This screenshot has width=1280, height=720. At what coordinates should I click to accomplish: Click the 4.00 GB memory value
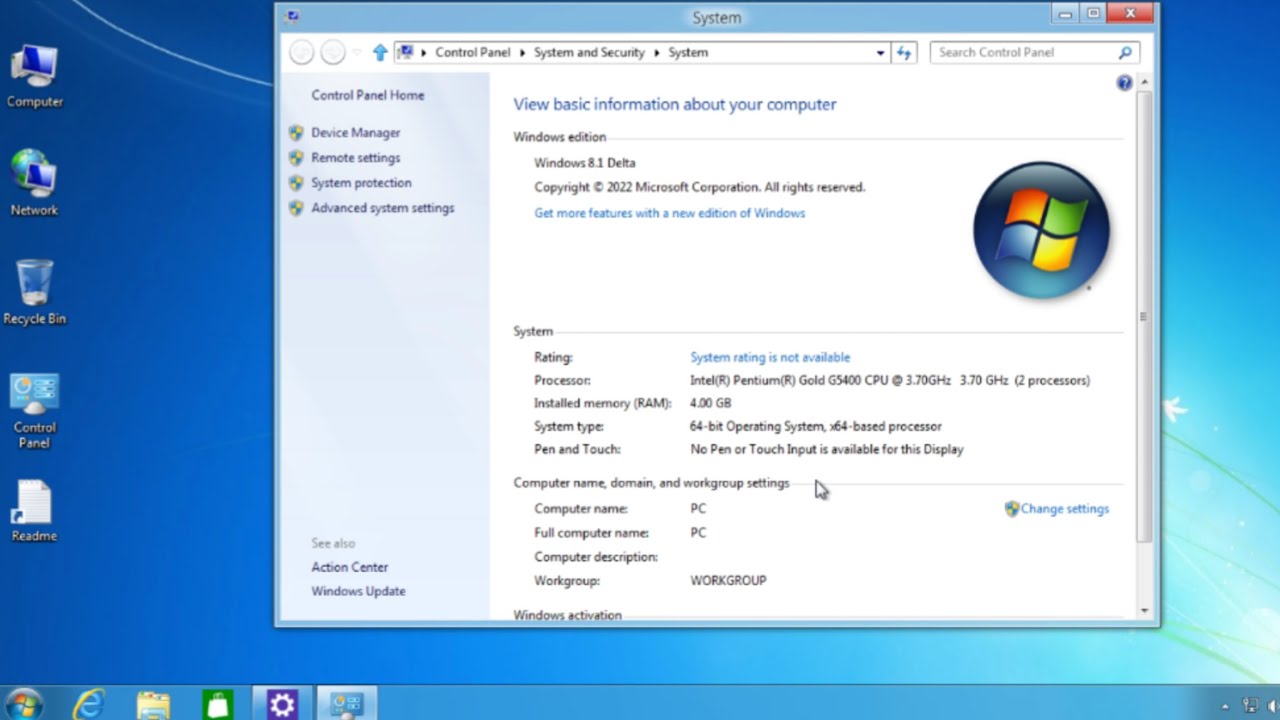[710, 403]
